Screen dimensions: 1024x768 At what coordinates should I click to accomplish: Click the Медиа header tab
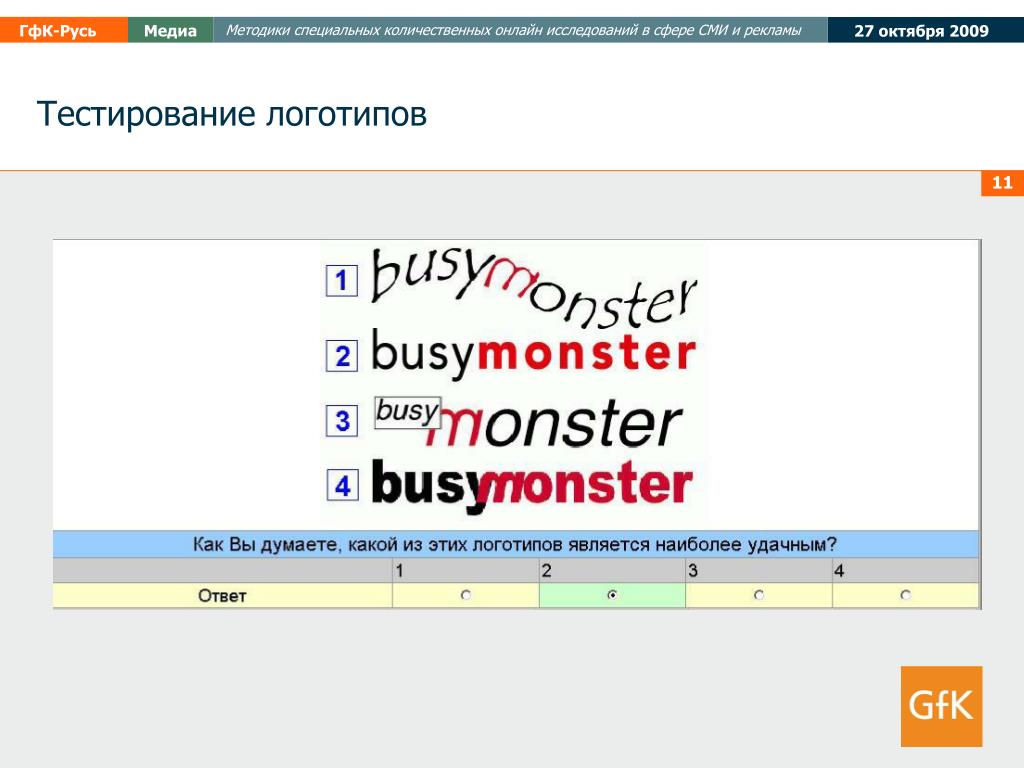[170, 31]
